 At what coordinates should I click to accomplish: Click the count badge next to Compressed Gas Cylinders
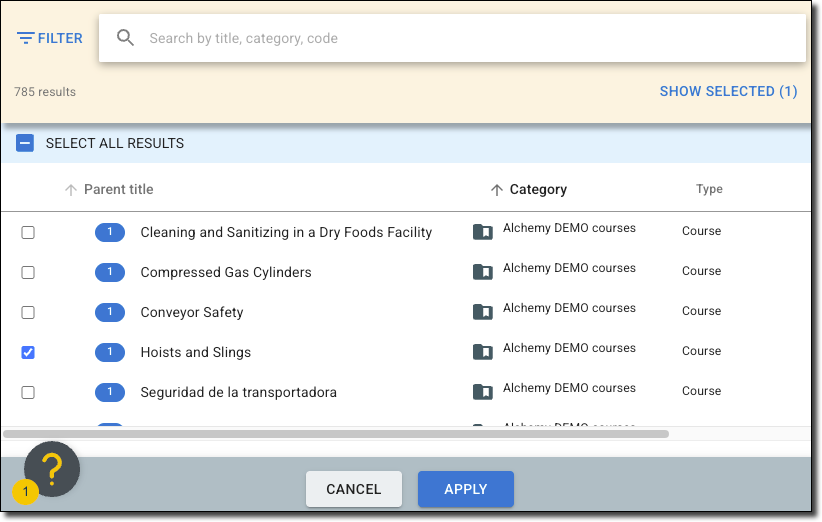(110, 272)
